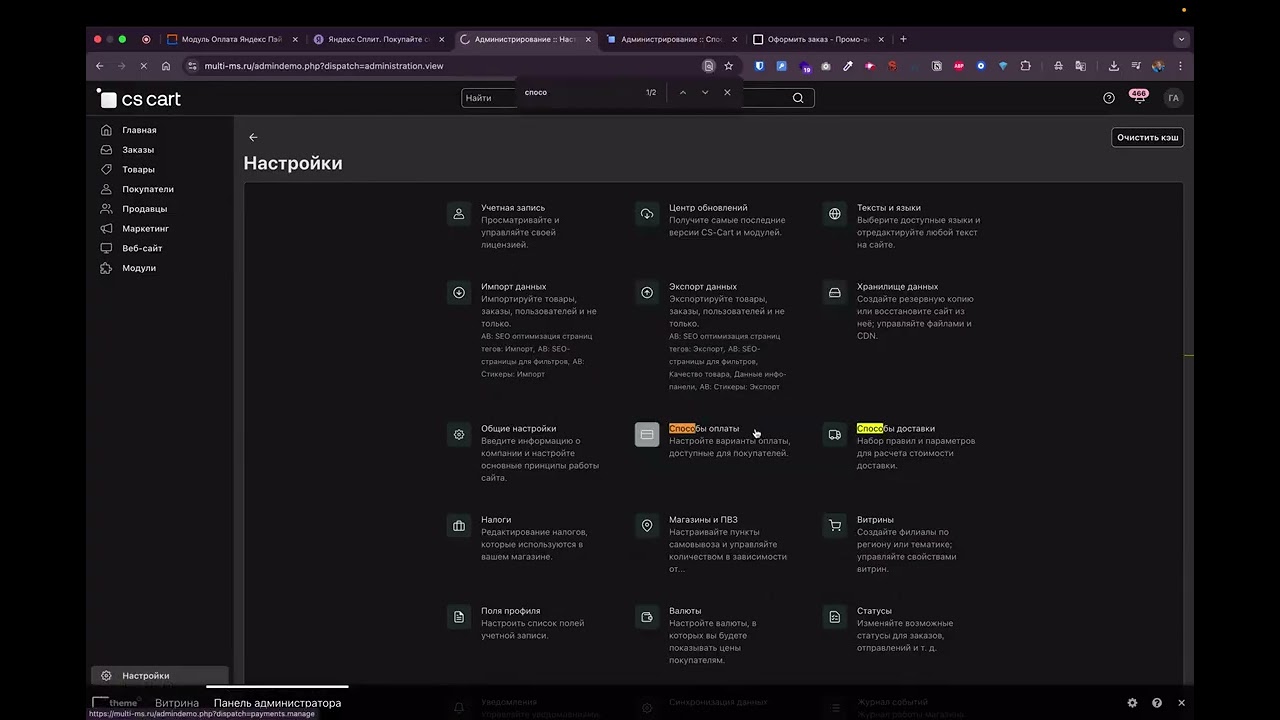Click the Импорт данных icon

(x=459, y=293)
